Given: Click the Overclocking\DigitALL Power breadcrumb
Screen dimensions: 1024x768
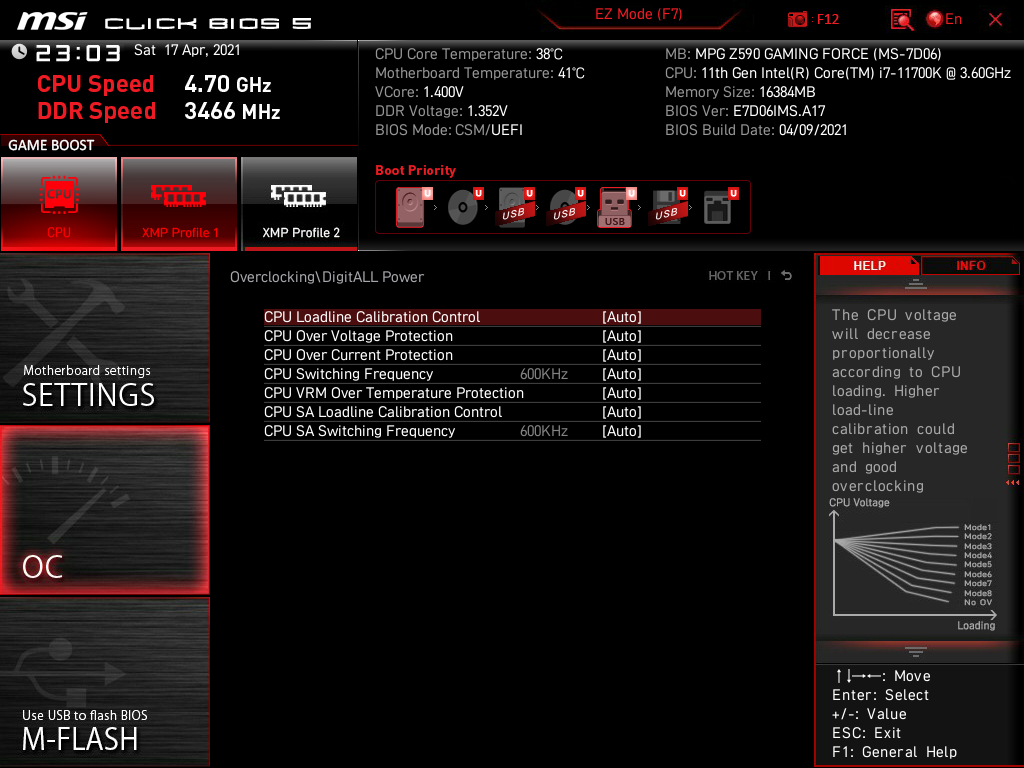Looking at the screenshot, I should 327,276.
